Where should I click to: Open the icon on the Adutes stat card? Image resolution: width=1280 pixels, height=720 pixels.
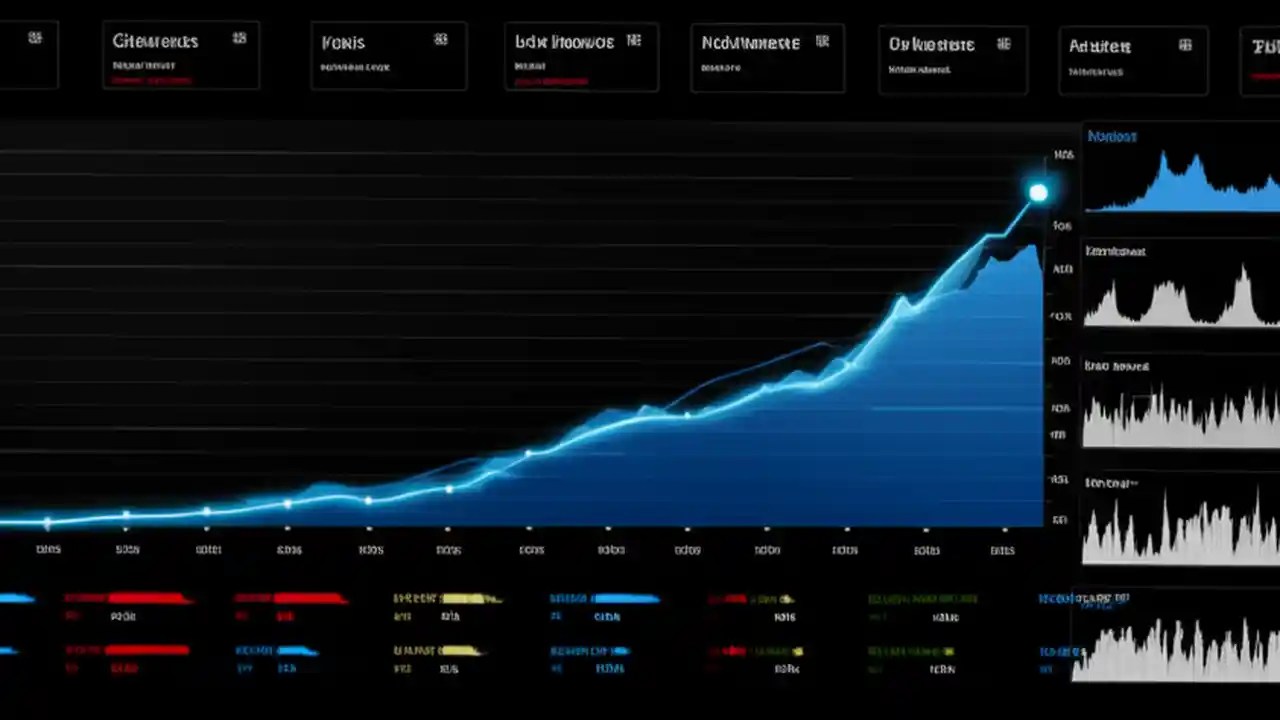[1185, 45]
